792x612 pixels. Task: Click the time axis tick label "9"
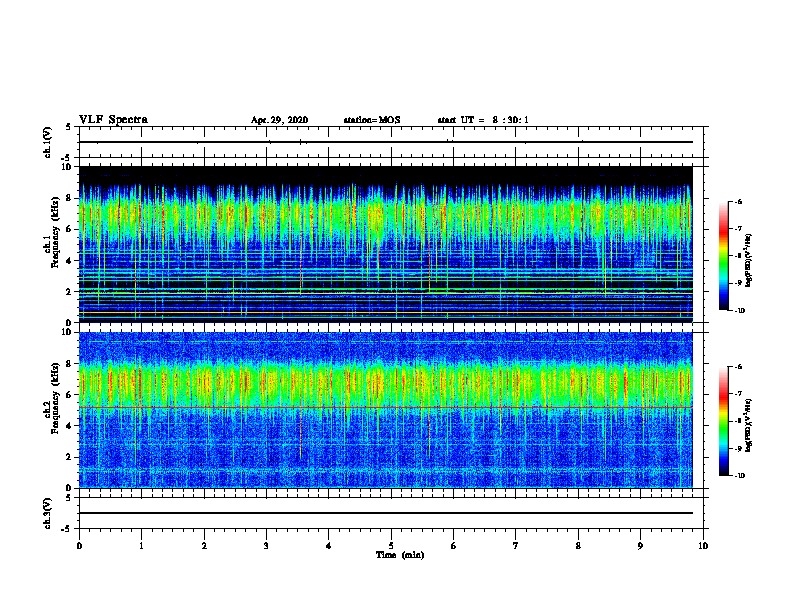click(x=640, y=545)
